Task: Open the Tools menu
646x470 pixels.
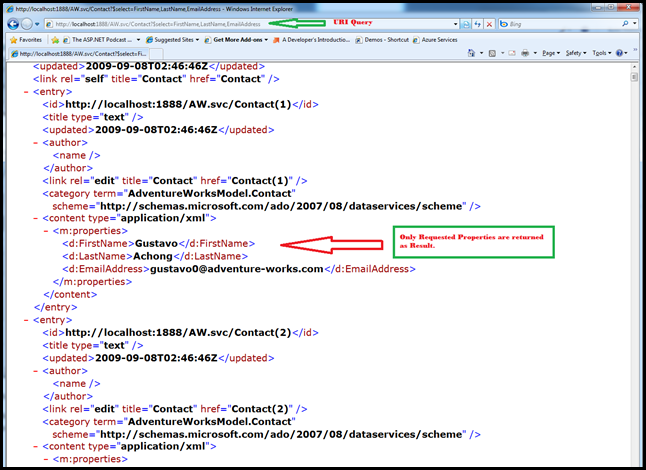Action: (602, 53)
